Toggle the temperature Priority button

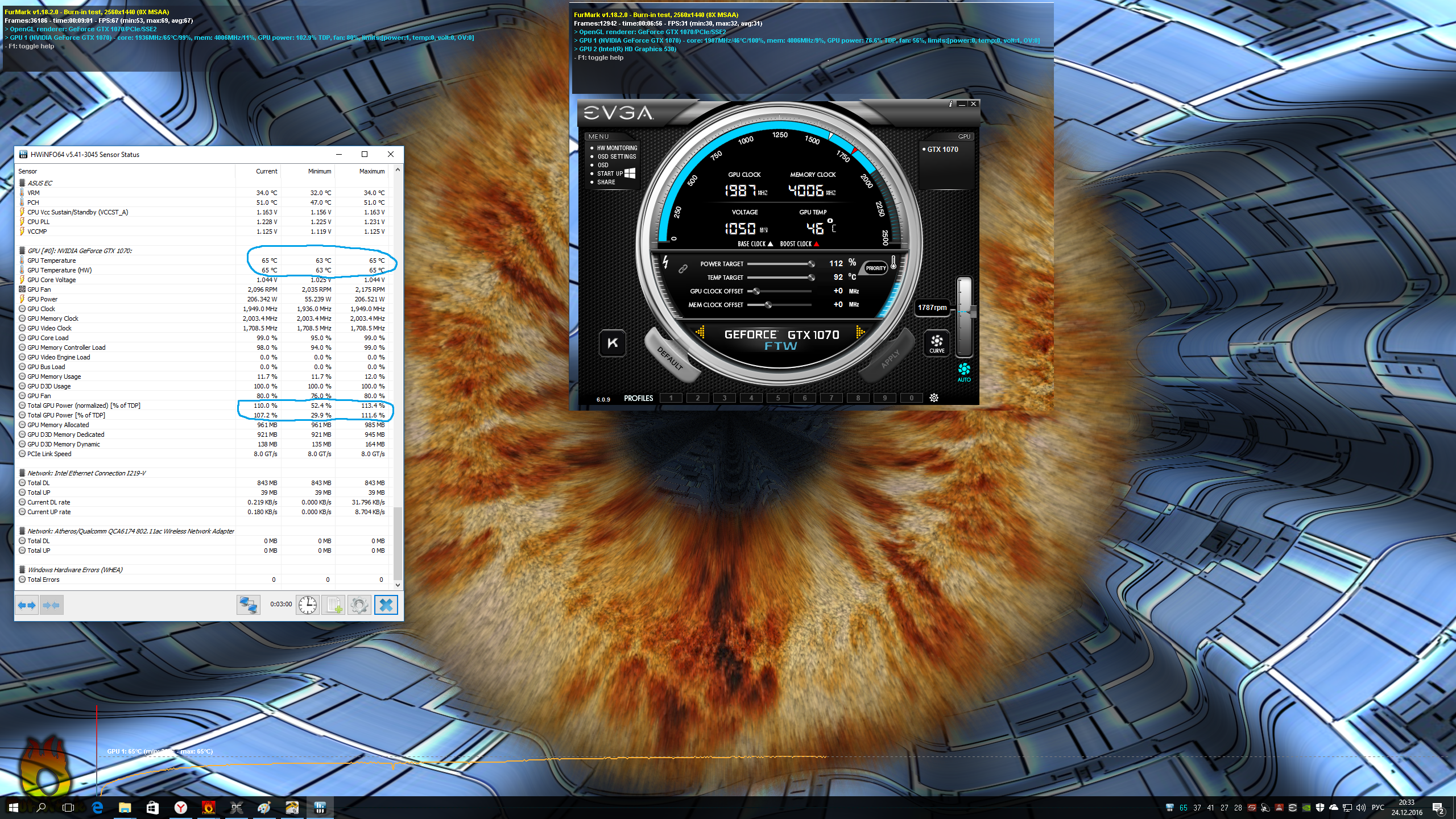coord(875,268)
